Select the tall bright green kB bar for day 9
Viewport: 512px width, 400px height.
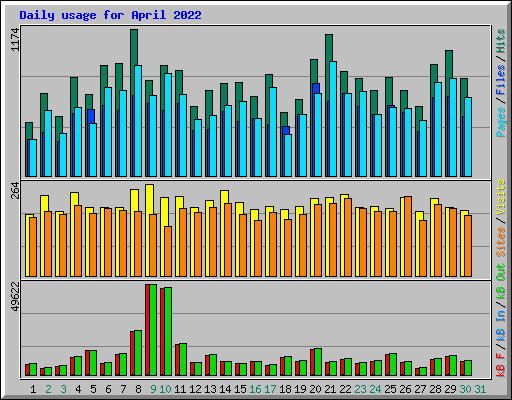click(x=153, y=330)
